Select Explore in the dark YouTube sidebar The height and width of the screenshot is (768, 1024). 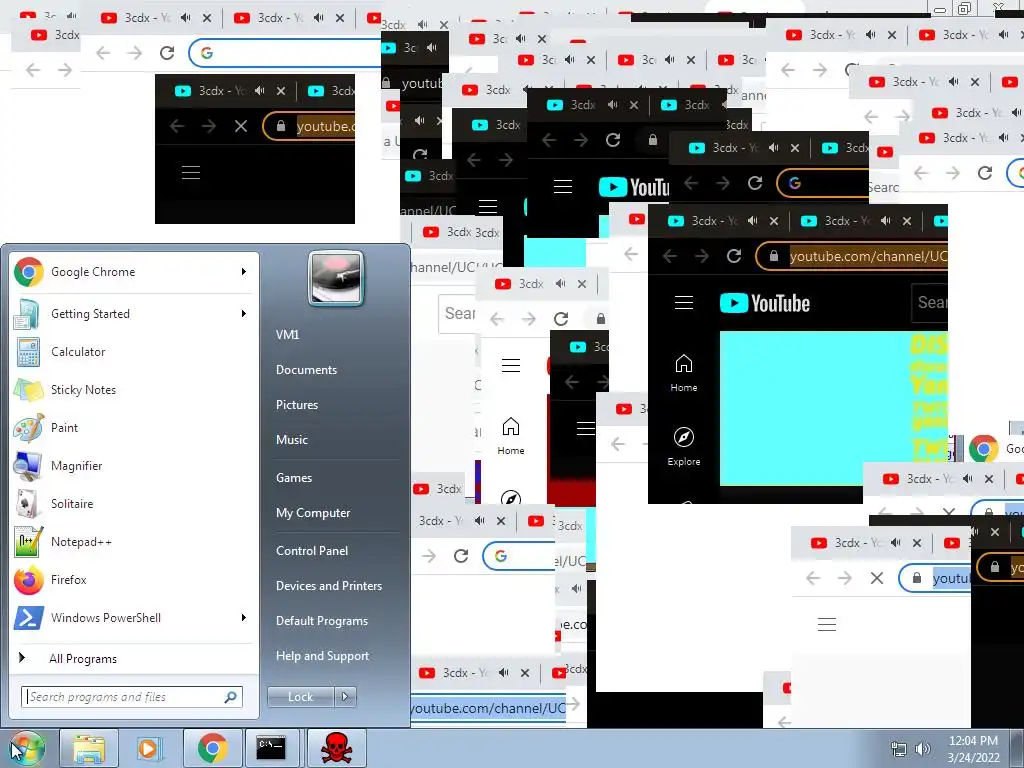click(684, 447)
